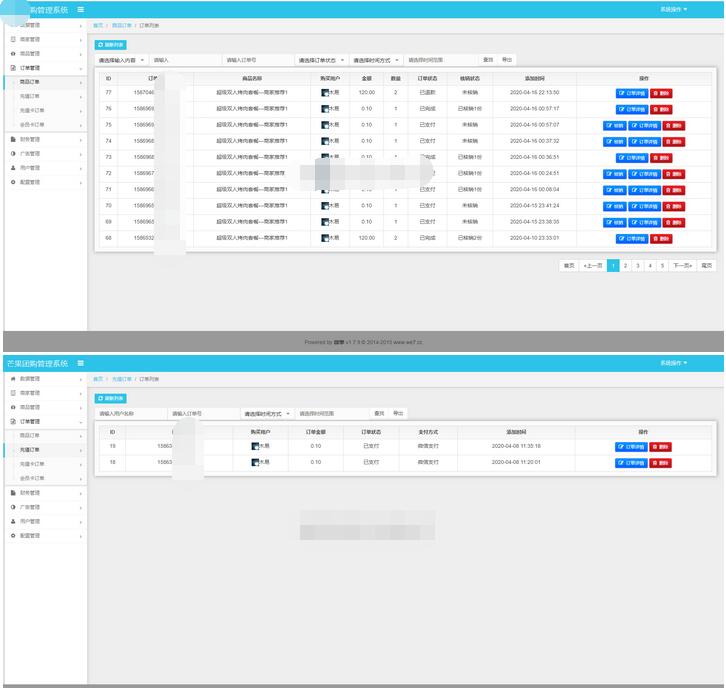Open the 请选择订单状态 dropdown
The image size is (726, 688).
coord(321,61)
